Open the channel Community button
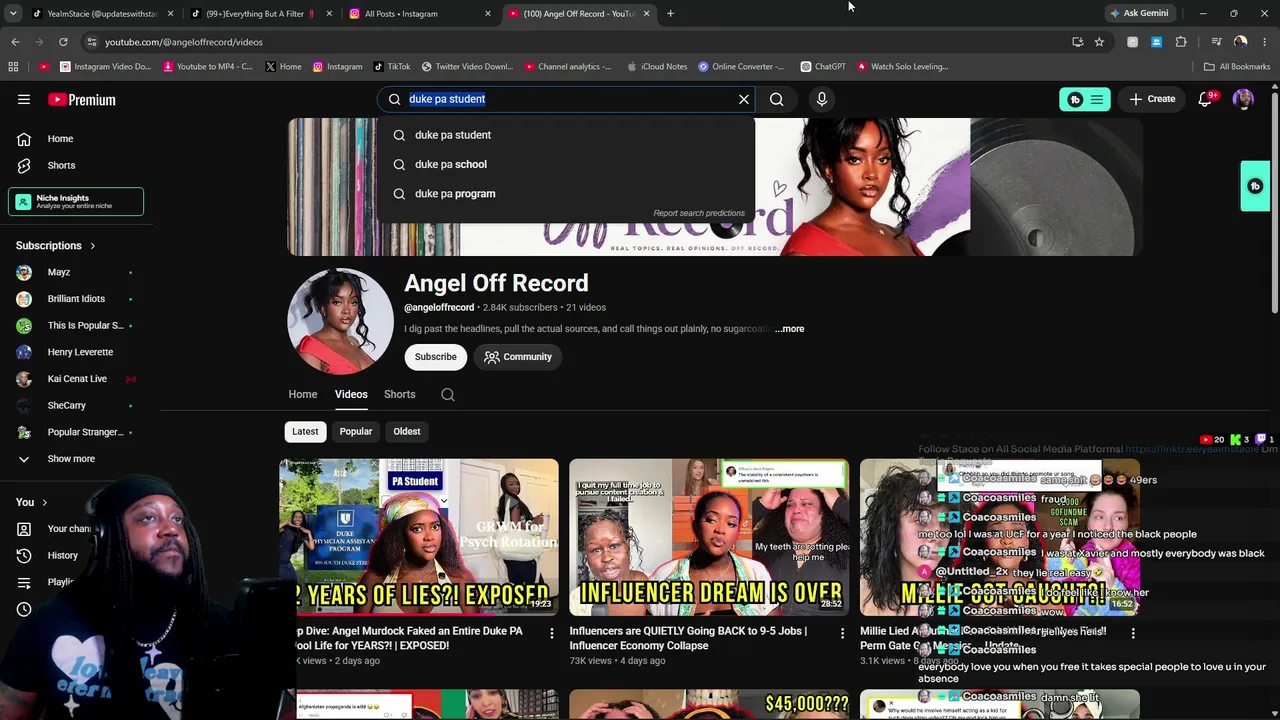 tap(518, 357)
